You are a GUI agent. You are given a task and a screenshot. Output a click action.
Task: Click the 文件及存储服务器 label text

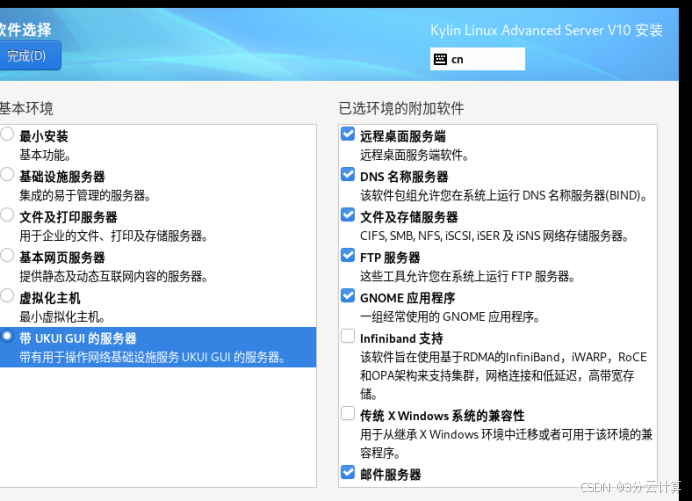(x=409, y=217)
